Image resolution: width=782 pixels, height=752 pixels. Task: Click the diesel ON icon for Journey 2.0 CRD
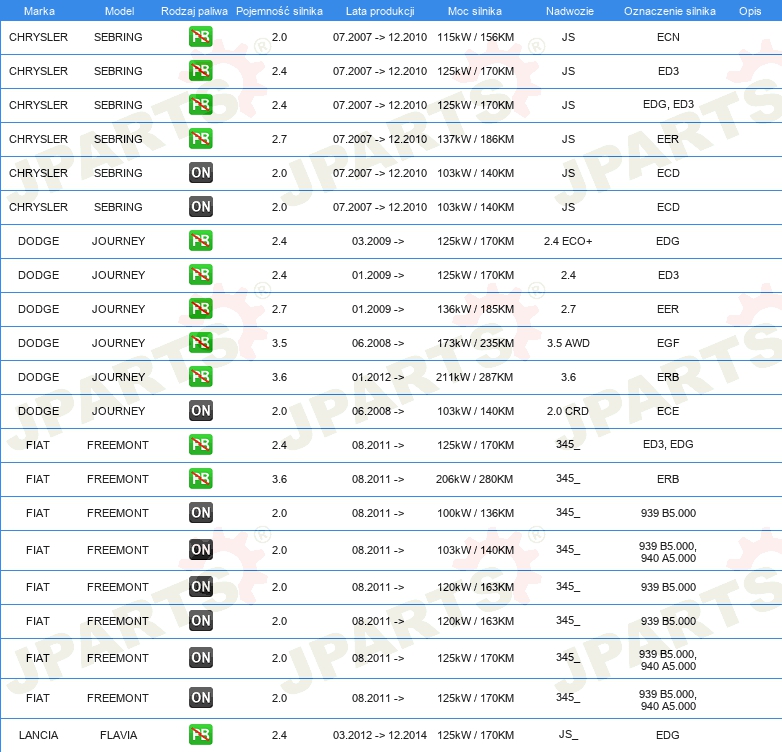coord(201,411)
